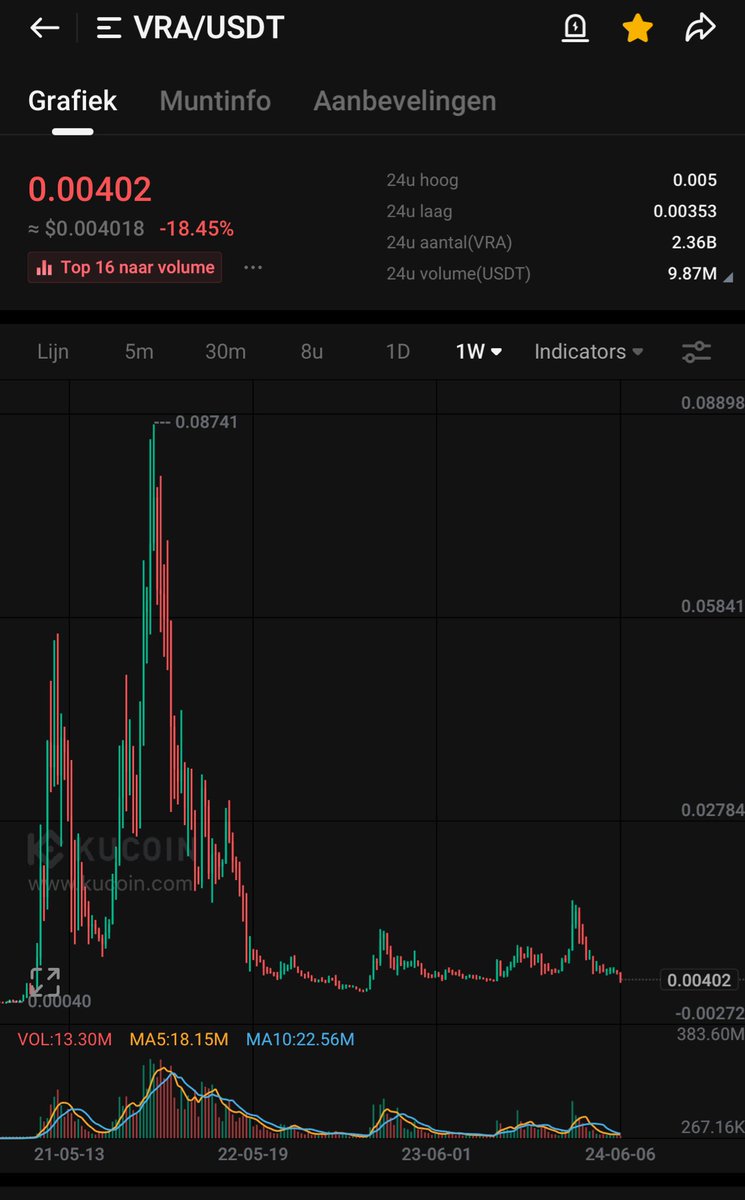
Task: Tap the 267.16K volume axis label
Action: tap(713, 1128)
